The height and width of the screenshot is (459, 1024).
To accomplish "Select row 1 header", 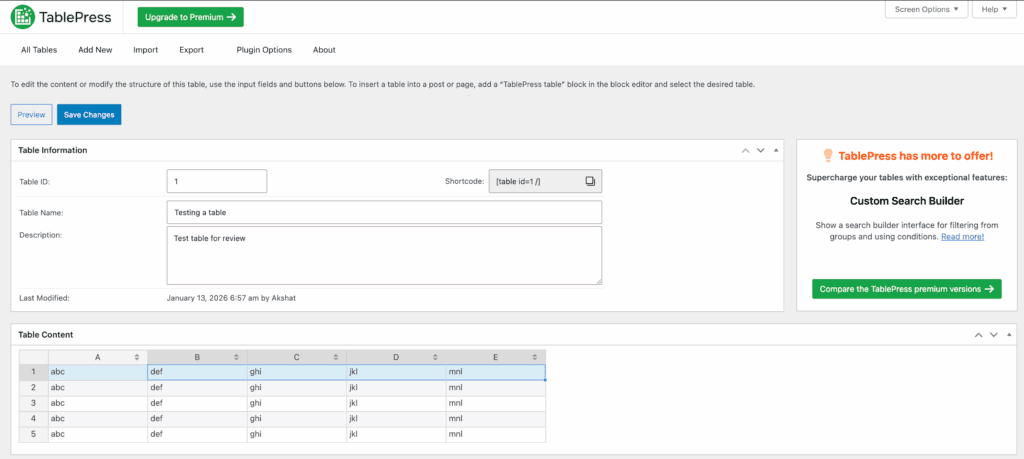I will click(x=33, y=372).
